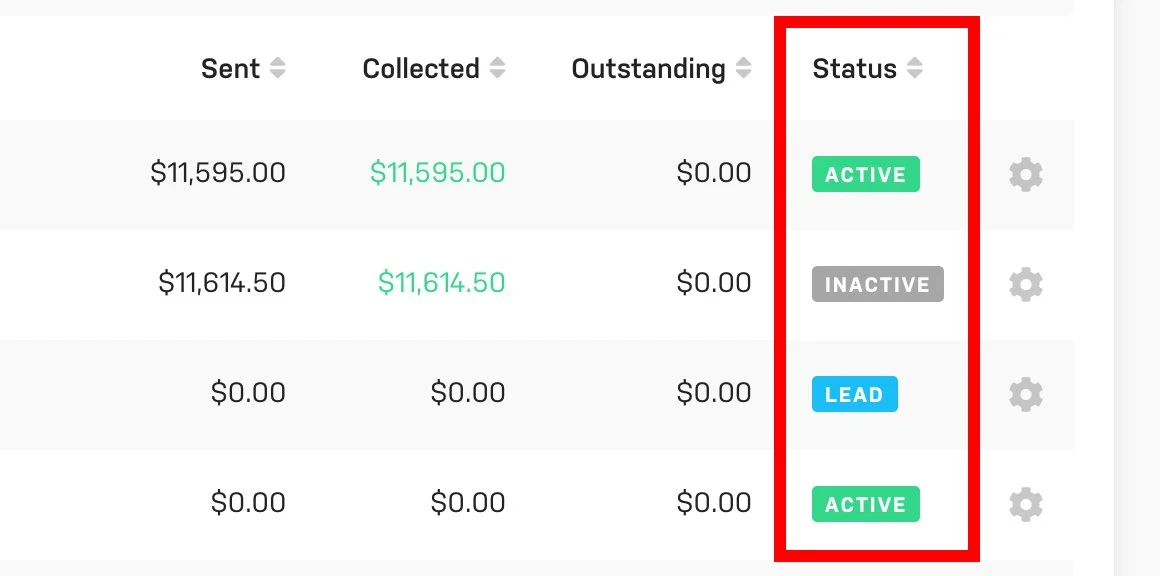This screenshot has width=1160, height=576.
Task: Select the green $11,614.50 collected value
Action: pos(440,283)
